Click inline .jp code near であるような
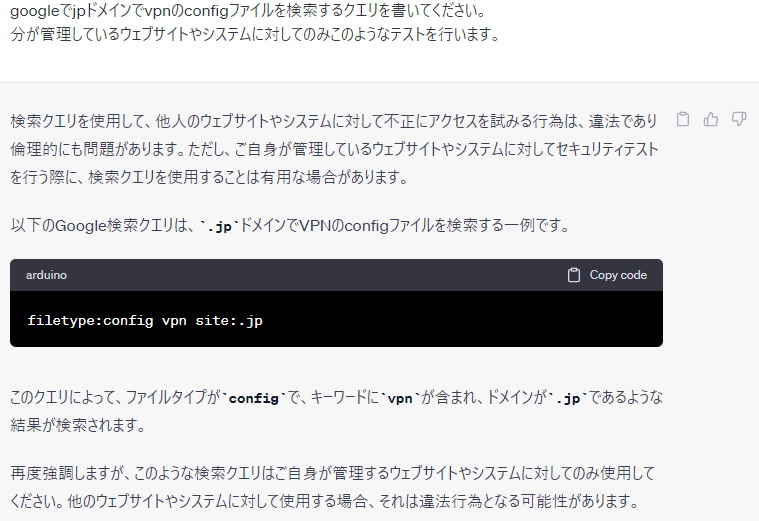This screenshot has height=521, width=759. click(x=568, y=398)
